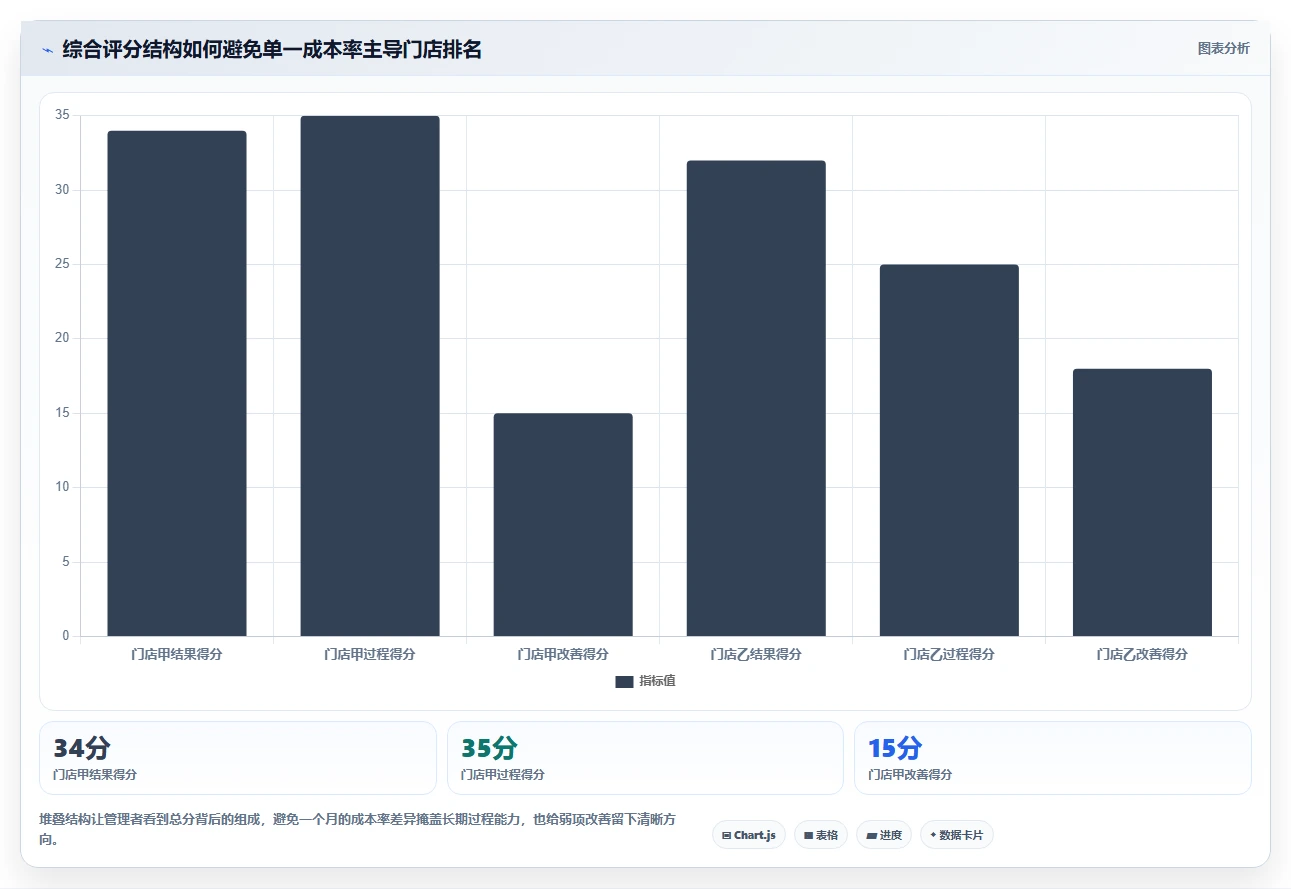Select the 34分 data card
The image size is (1291, 889).
pyautogui.click(x=238, y=758)
